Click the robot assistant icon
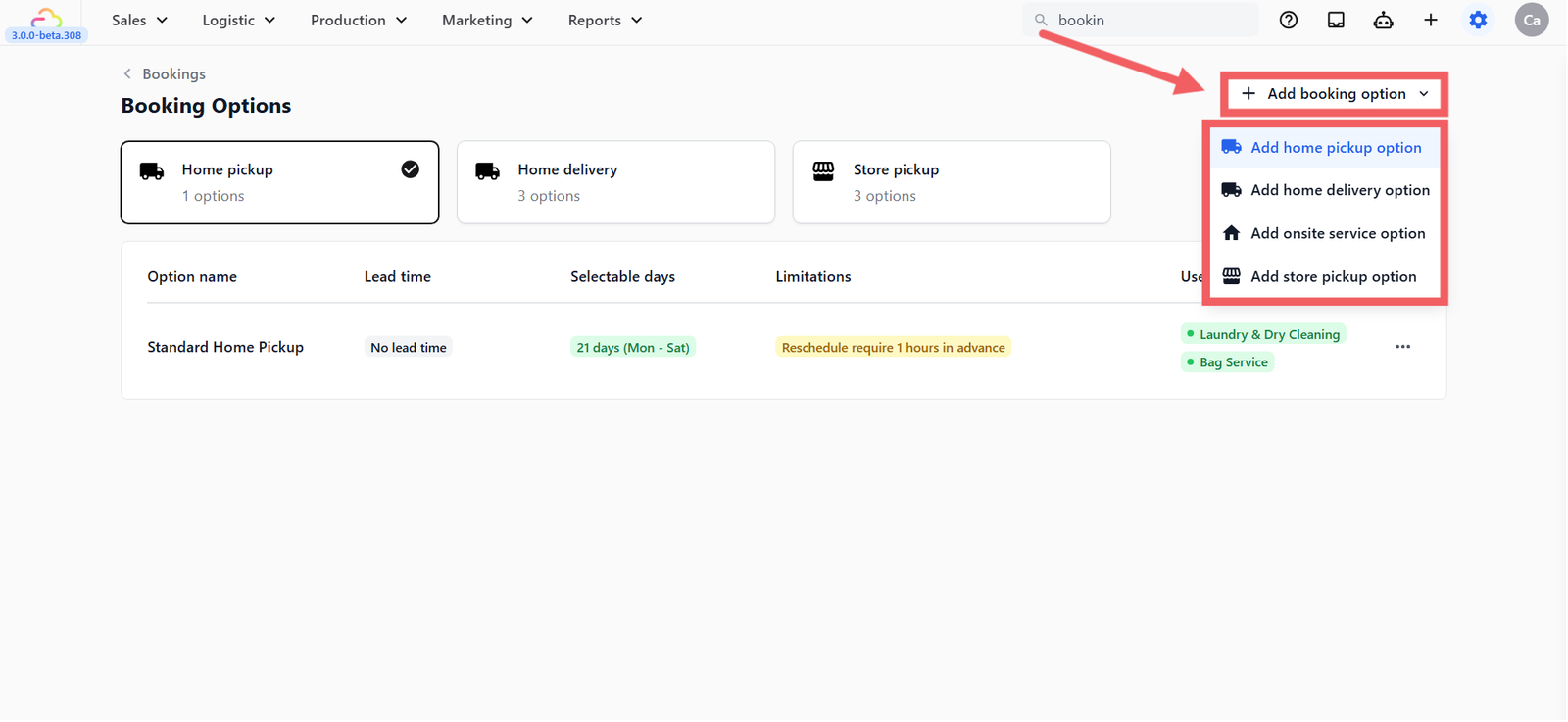The image size is (1568, 722). (1383, 20)
